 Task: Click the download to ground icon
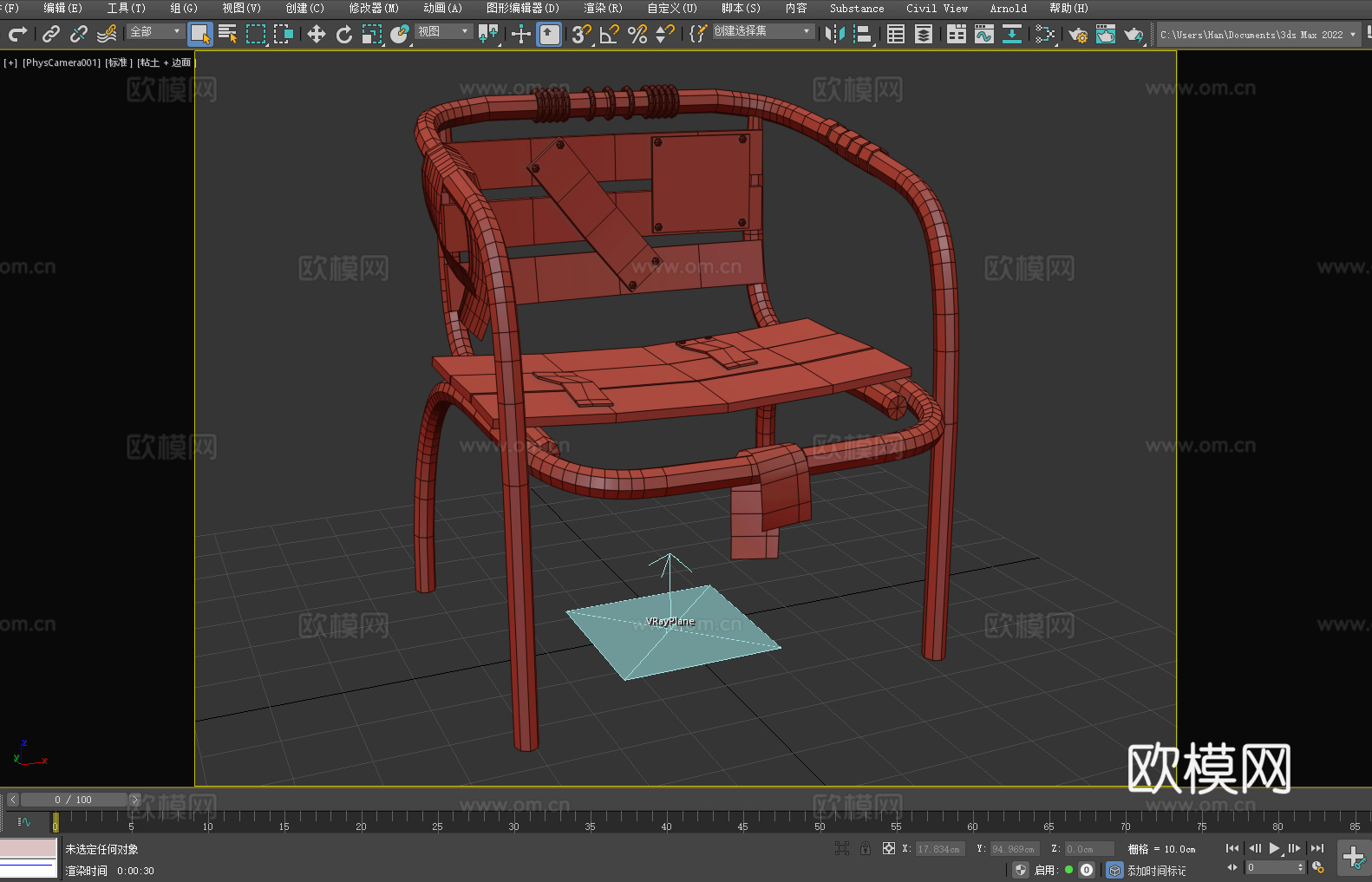click(x=1012, y=34)
